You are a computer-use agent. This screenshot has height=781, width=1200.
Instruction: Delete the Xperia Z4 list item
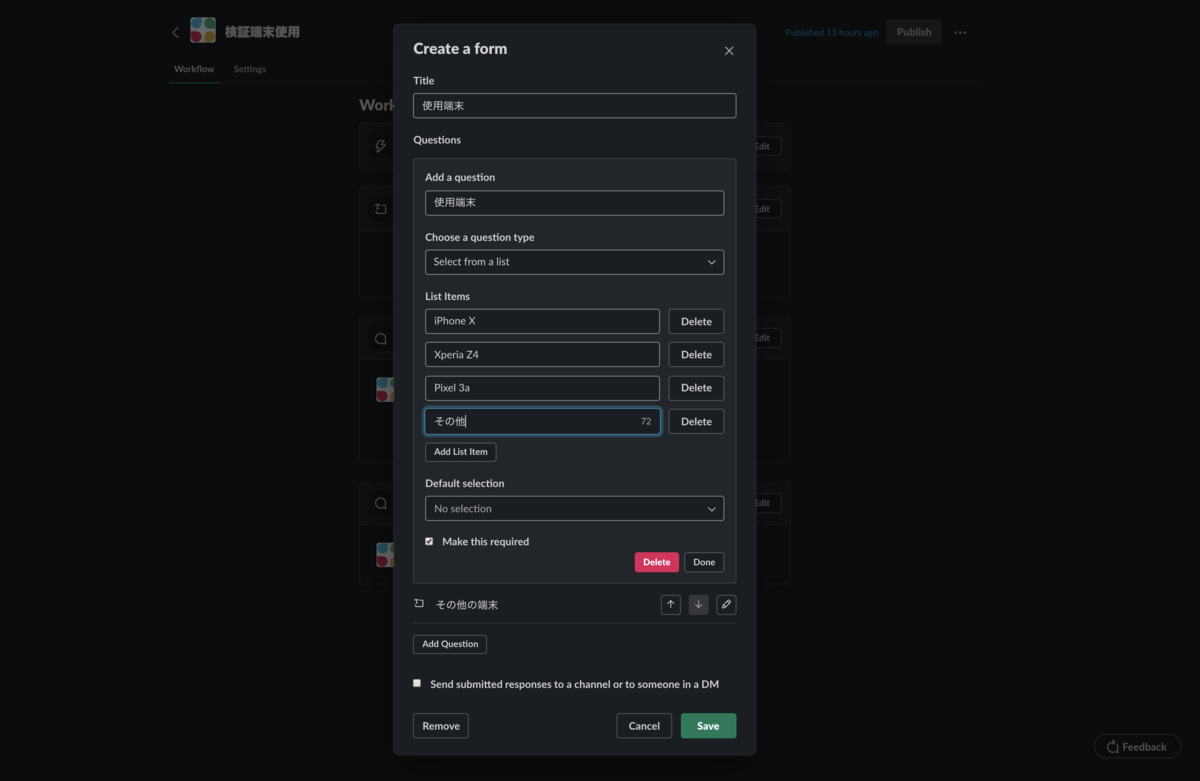(696, 354)
